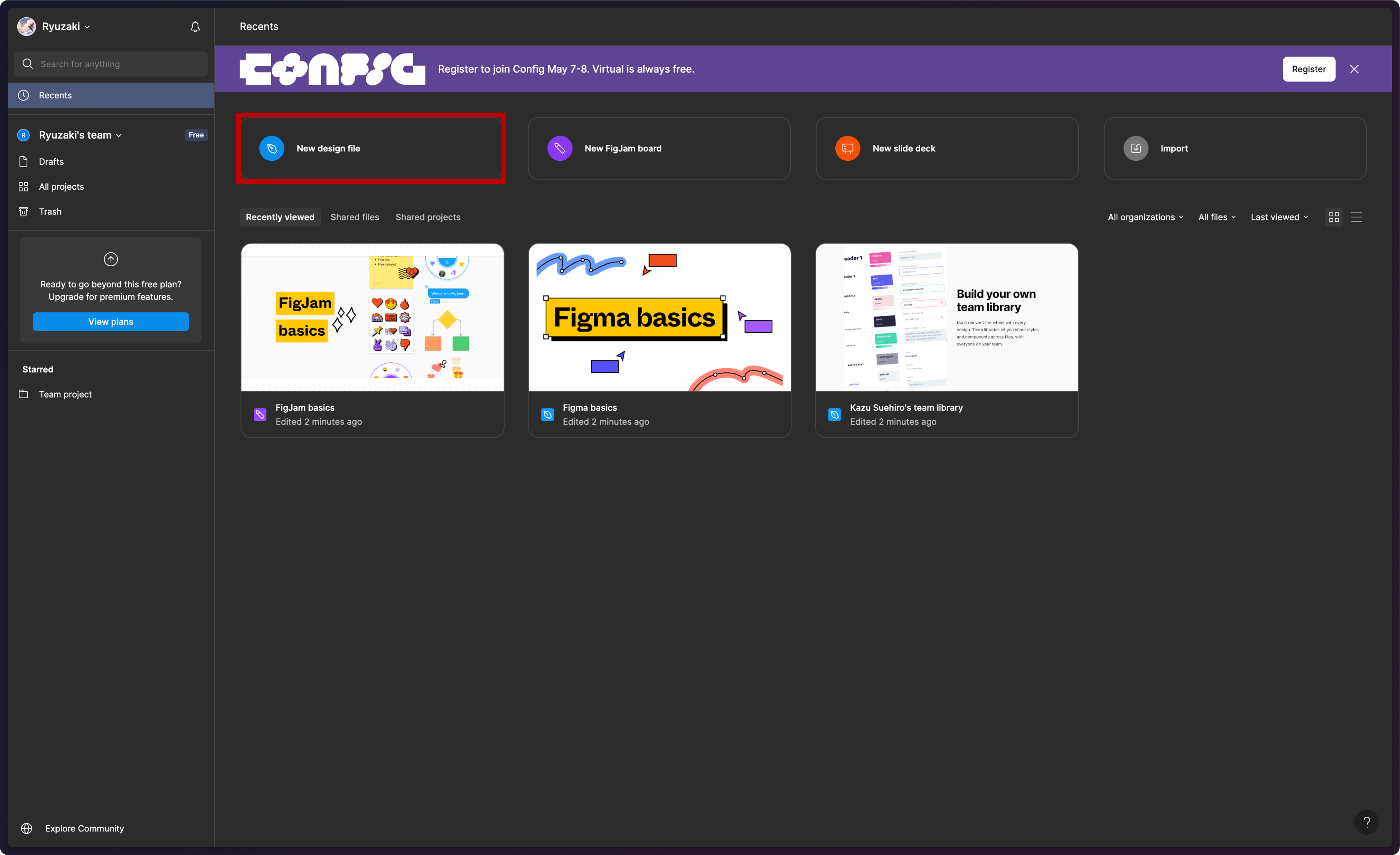The width and height of the screenshot is (1400, 855).
Task: Click the Ryuzaki's team avatar icon
Action: [24, 135]
